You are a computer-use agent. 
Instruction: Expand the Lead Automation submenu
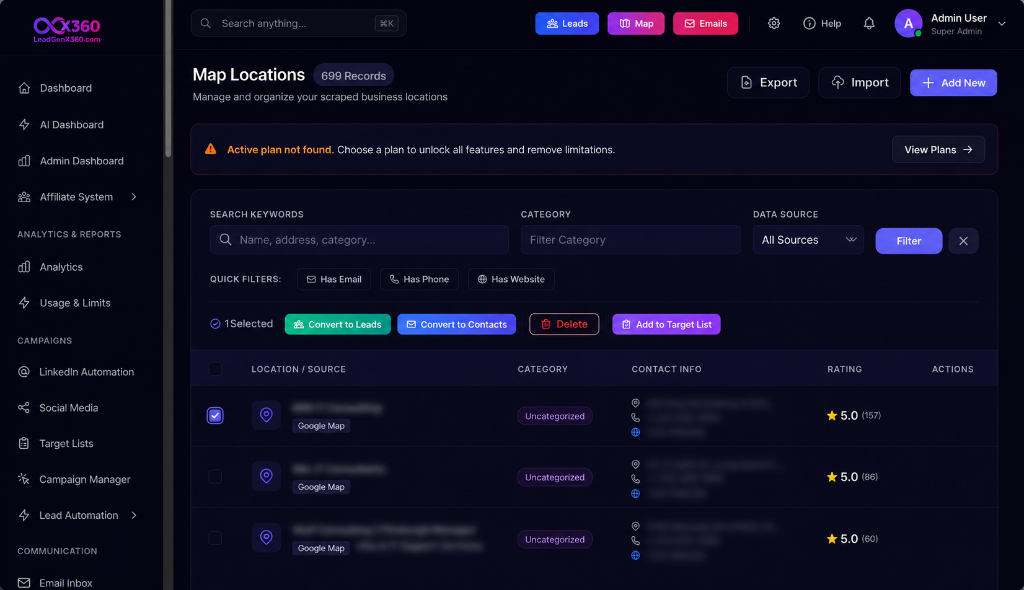tap(134, 515)
